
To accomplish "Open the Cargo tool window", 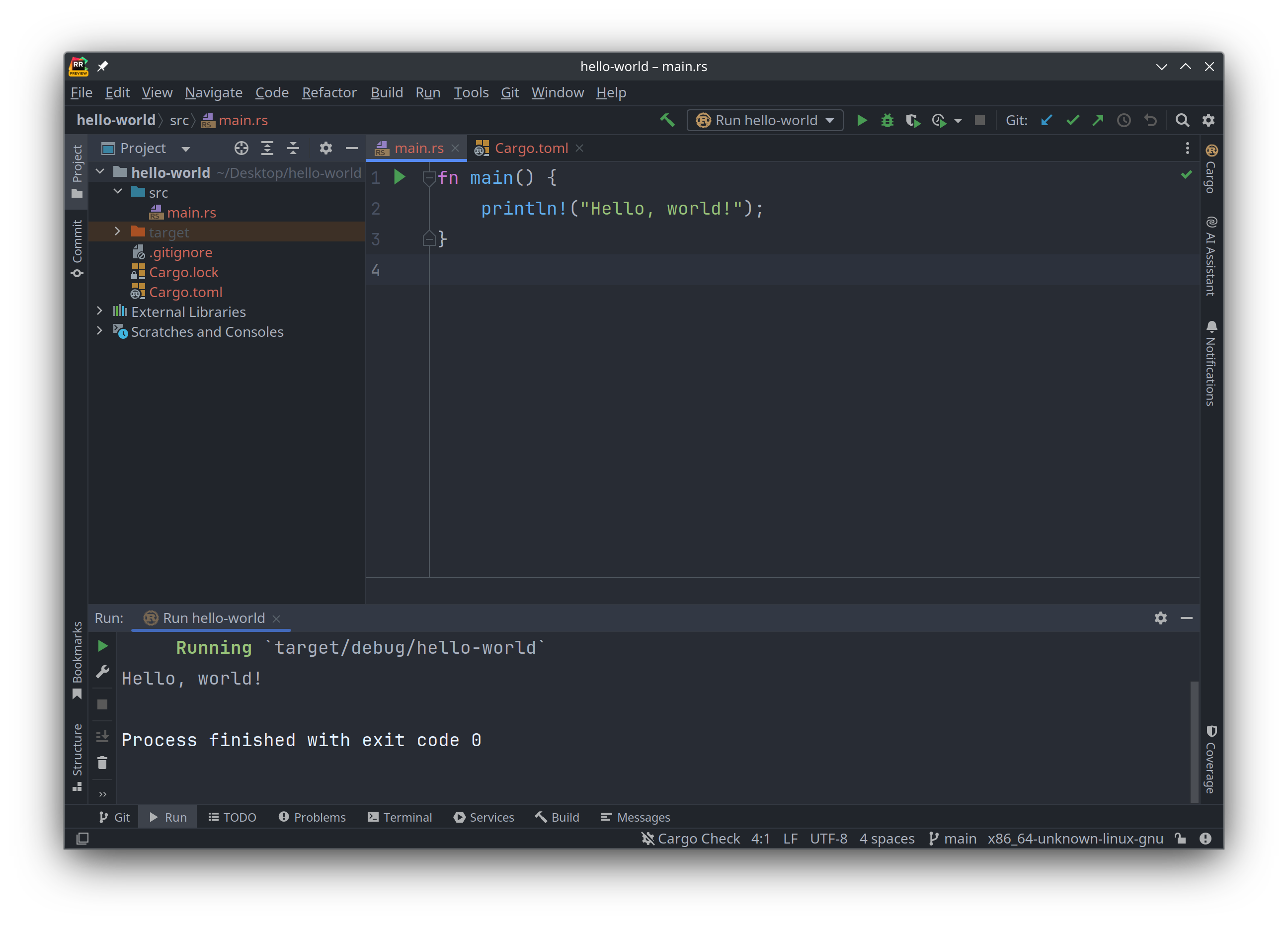I will pos(1211,168).
